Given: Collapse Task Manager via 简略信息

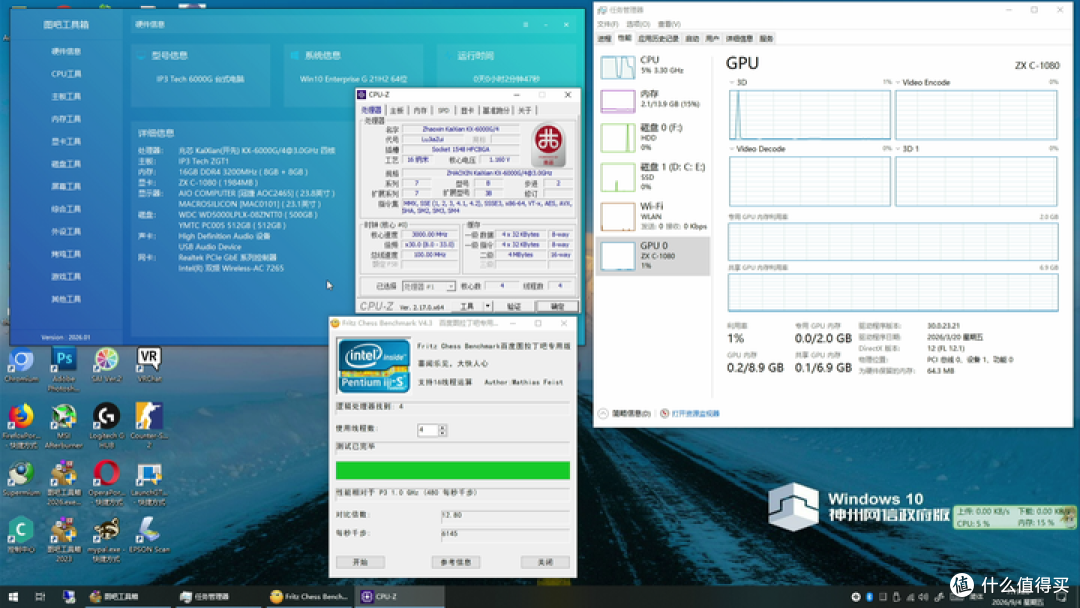Looking at the screenshot, I should coord(624,414).
